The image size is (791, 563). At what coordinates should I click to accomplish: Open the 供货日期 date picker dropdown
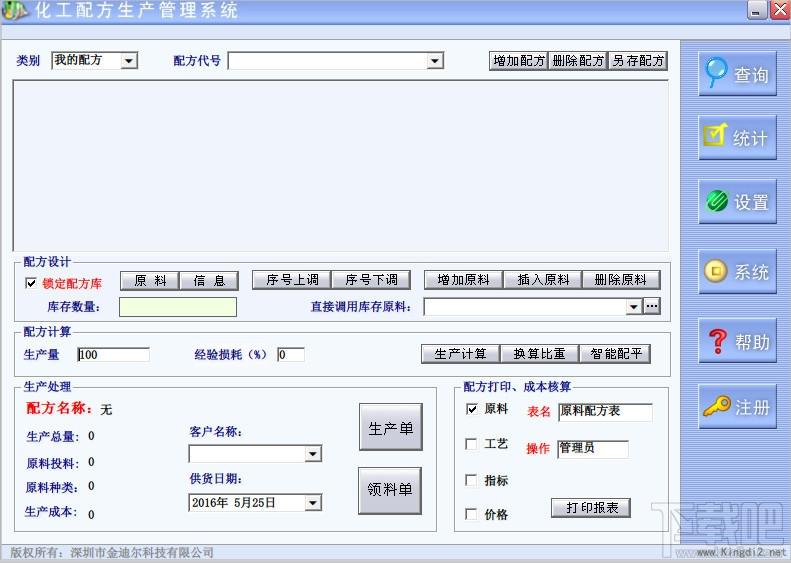(313, 503)
